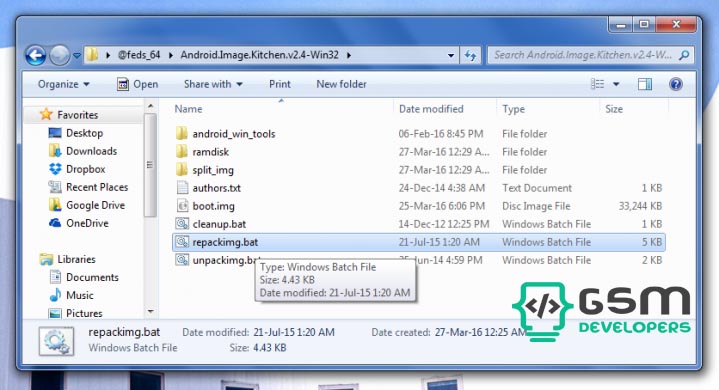Refresh the folder view
Image resolution: width=719 pixels, height=390 pixels.
coord(470,55)
